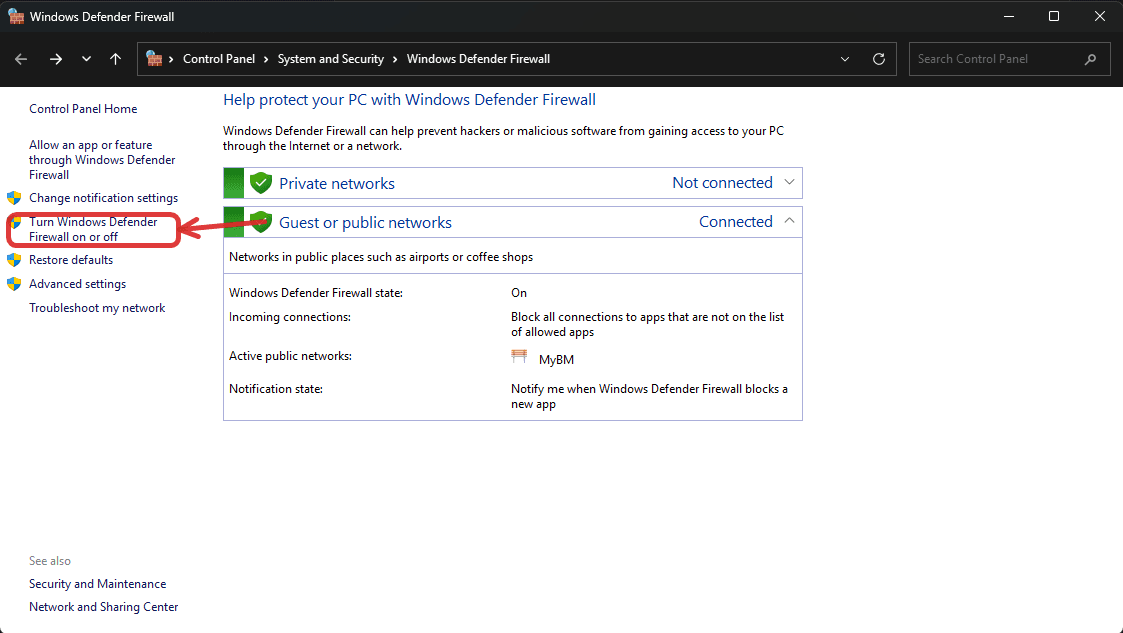Click the Search Control Panel box
Viewport: 1123px width, 633px height.
point(1009,59)
